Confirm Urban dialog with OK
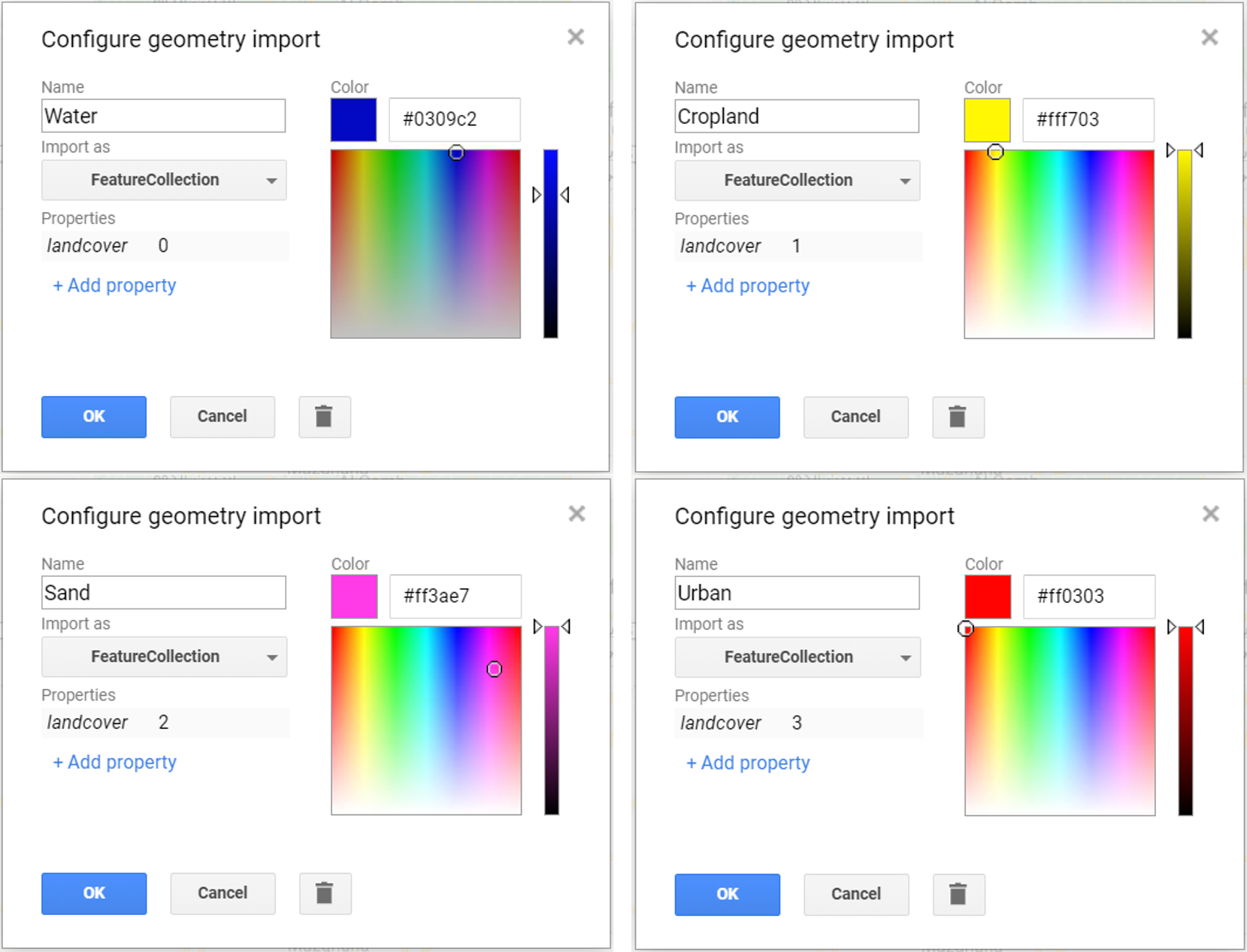The width and height of the screenshot is (1247, 952). [728, 894]
